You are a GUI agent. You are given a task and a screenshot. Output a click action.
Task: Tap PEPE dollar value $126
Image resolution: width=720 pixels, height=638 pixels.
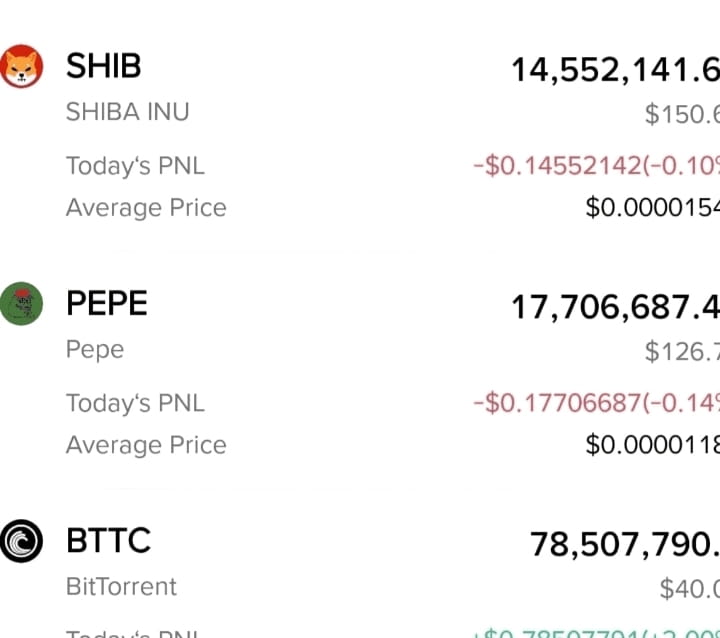[x=682, y=352]
